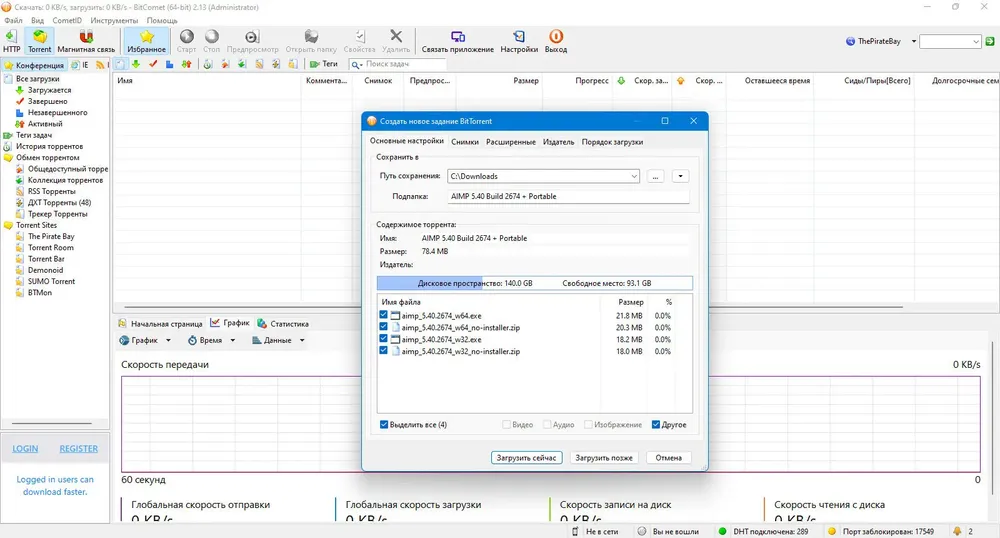
Task: Uncheck file aimp_5.40.2674_w64.exe
Action: point(383,315)
